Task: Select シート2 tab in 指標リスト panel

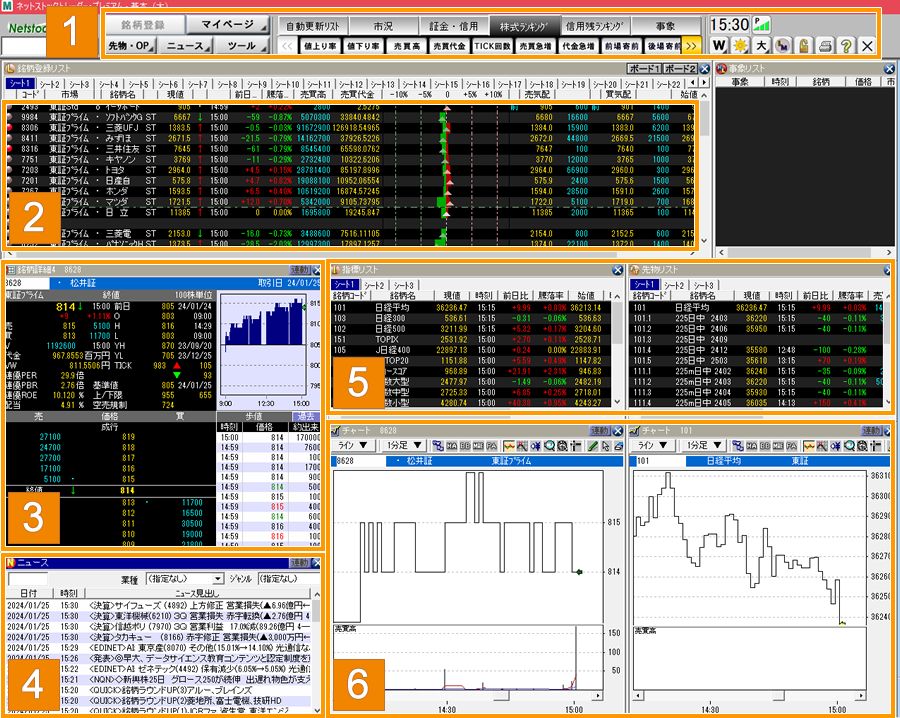Action: pyautogui.click(x=376, y=285)
